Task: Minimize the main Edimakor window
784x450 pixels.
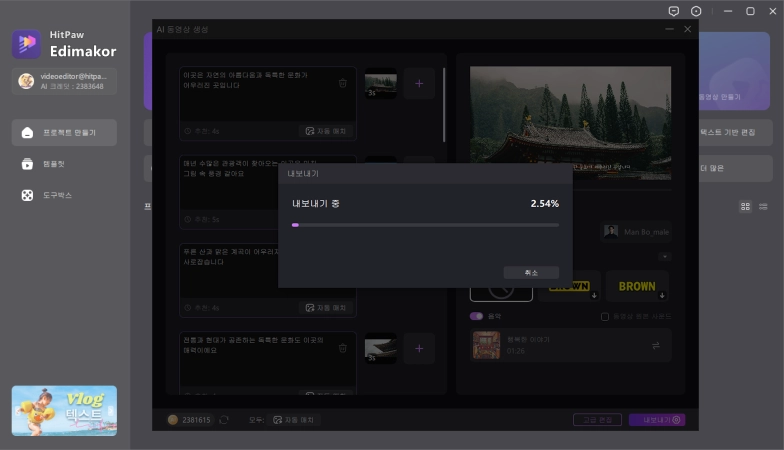Action: tap(728, 11)
